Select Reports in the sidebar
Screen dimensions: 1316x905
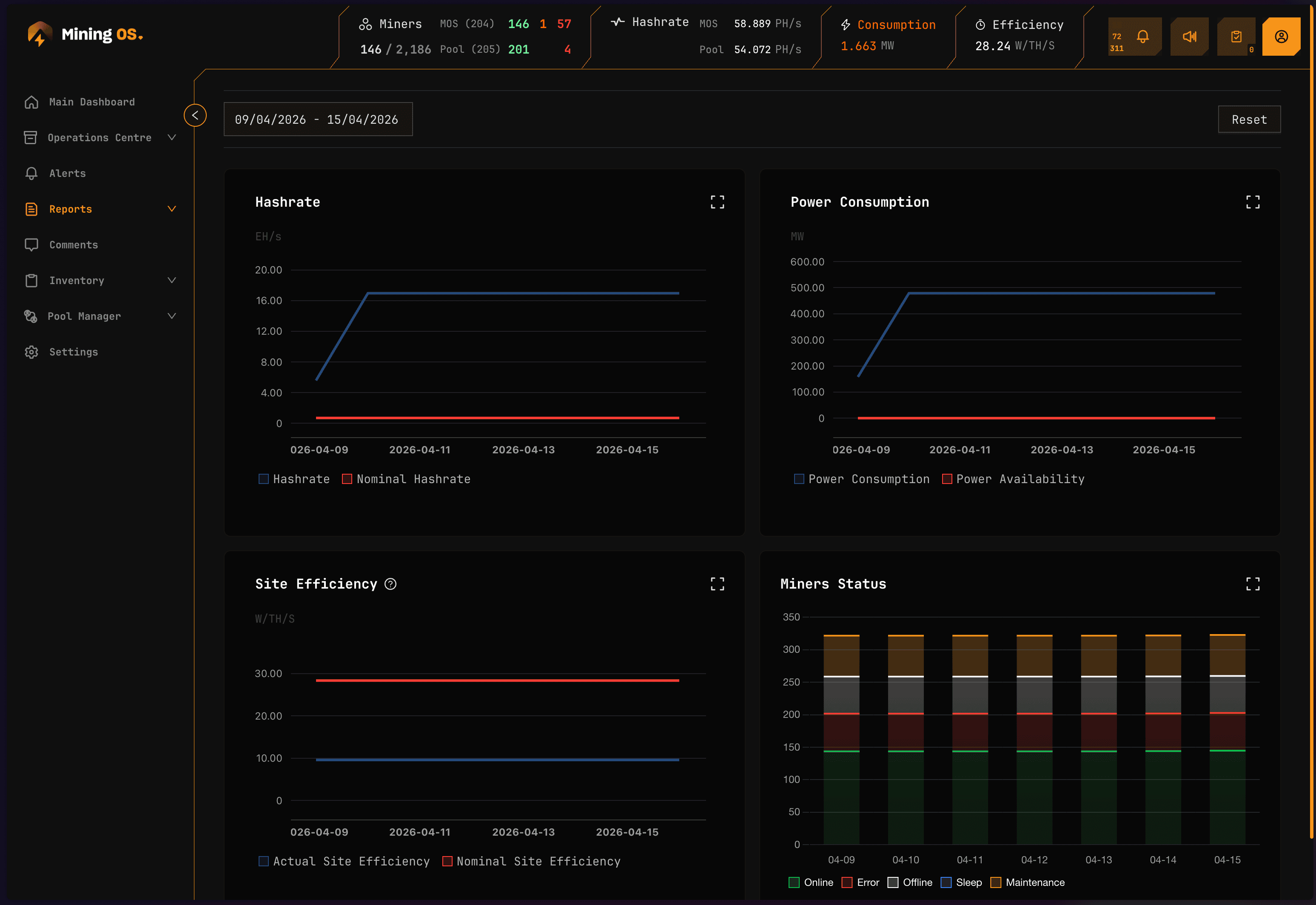[x=70, y=209]
